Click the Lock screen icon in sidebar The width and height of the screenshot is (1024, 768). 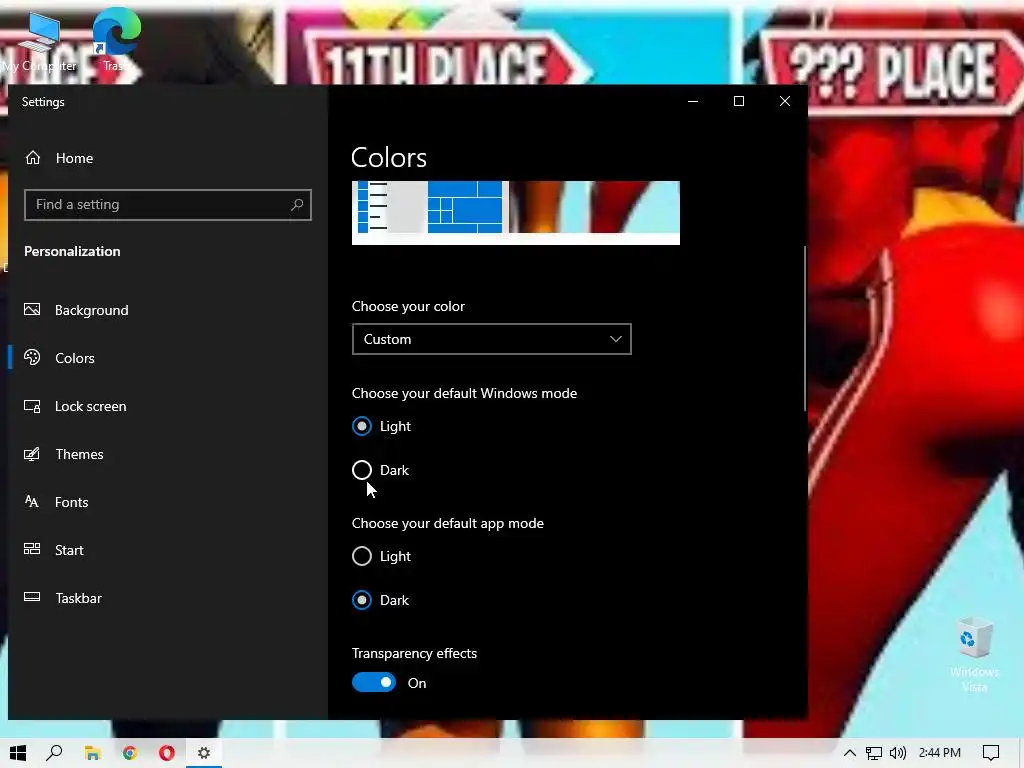[x=32, y=406]
